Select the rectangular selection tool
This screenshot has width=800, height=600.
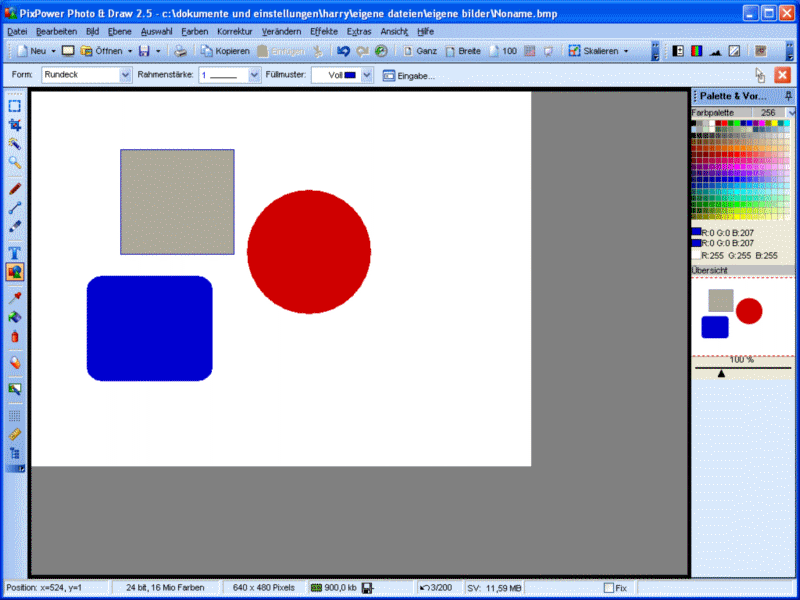point(15,106)
